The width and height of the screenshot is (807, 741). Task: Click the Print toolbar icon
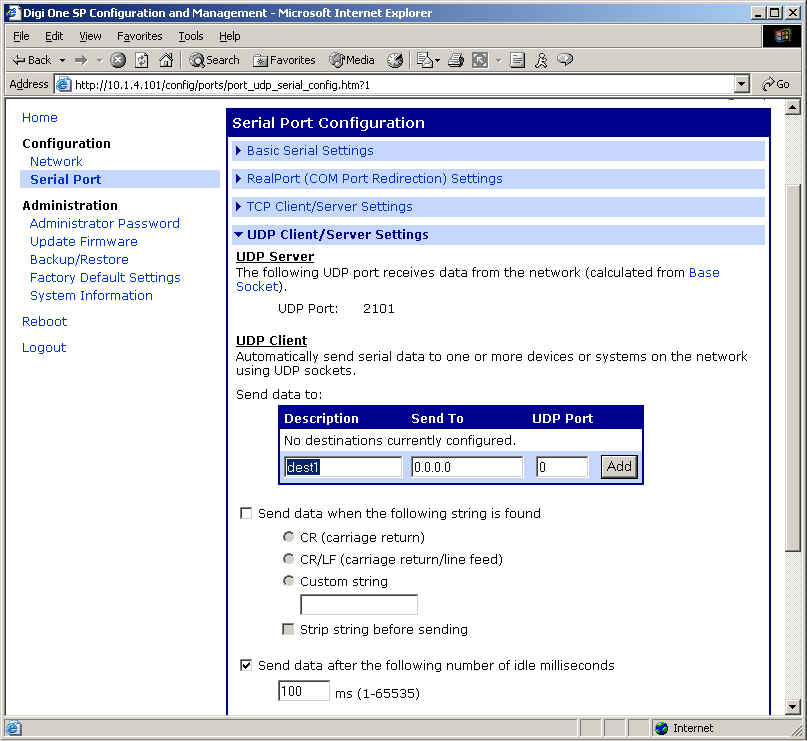click(454, 60)
